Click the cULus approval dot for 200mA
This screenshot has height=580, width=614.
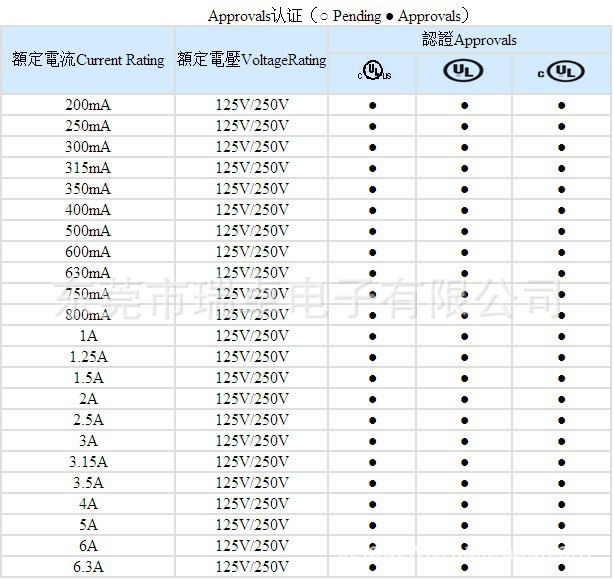[x=372, y=105]
